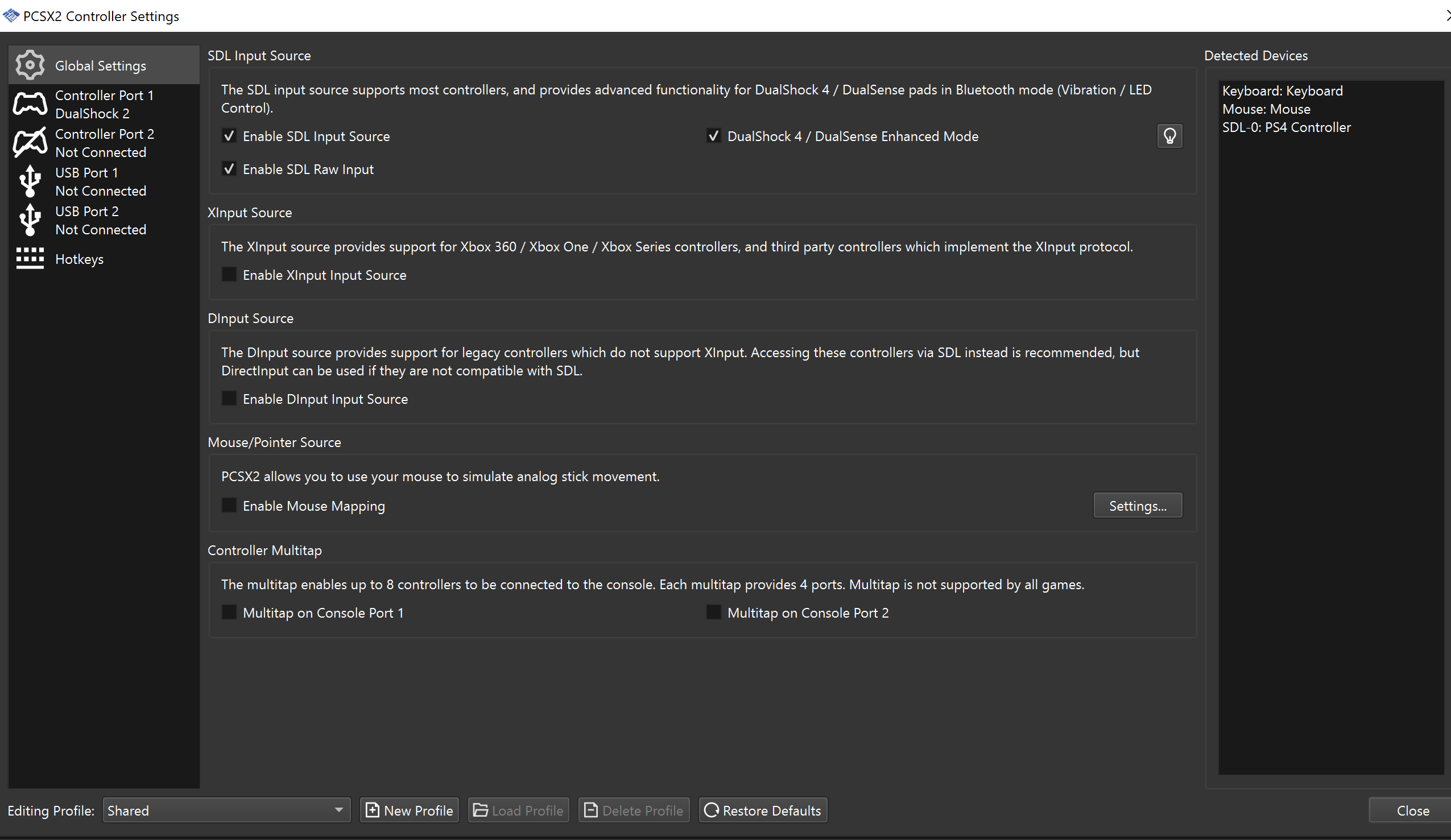Image resolution: width=1451 pixels, height=840 pixels.
Task: Select the USB Port 2 icon
Action: pyautogui.click(x=30, y=220)
